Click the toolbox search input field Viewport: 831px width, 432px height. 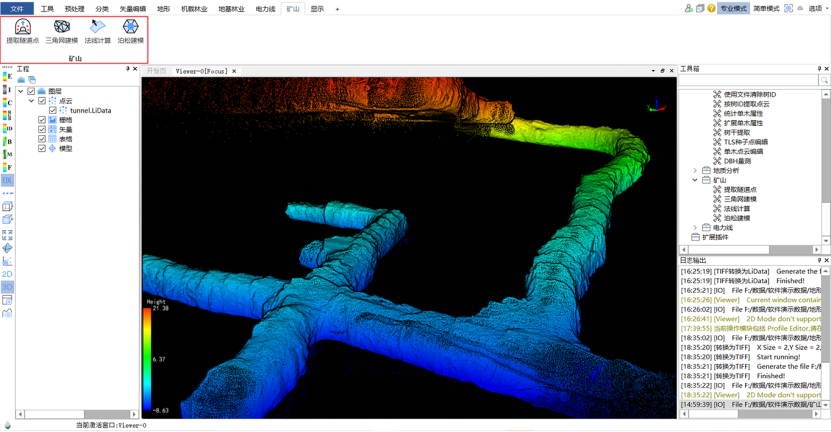pos(749,80)
